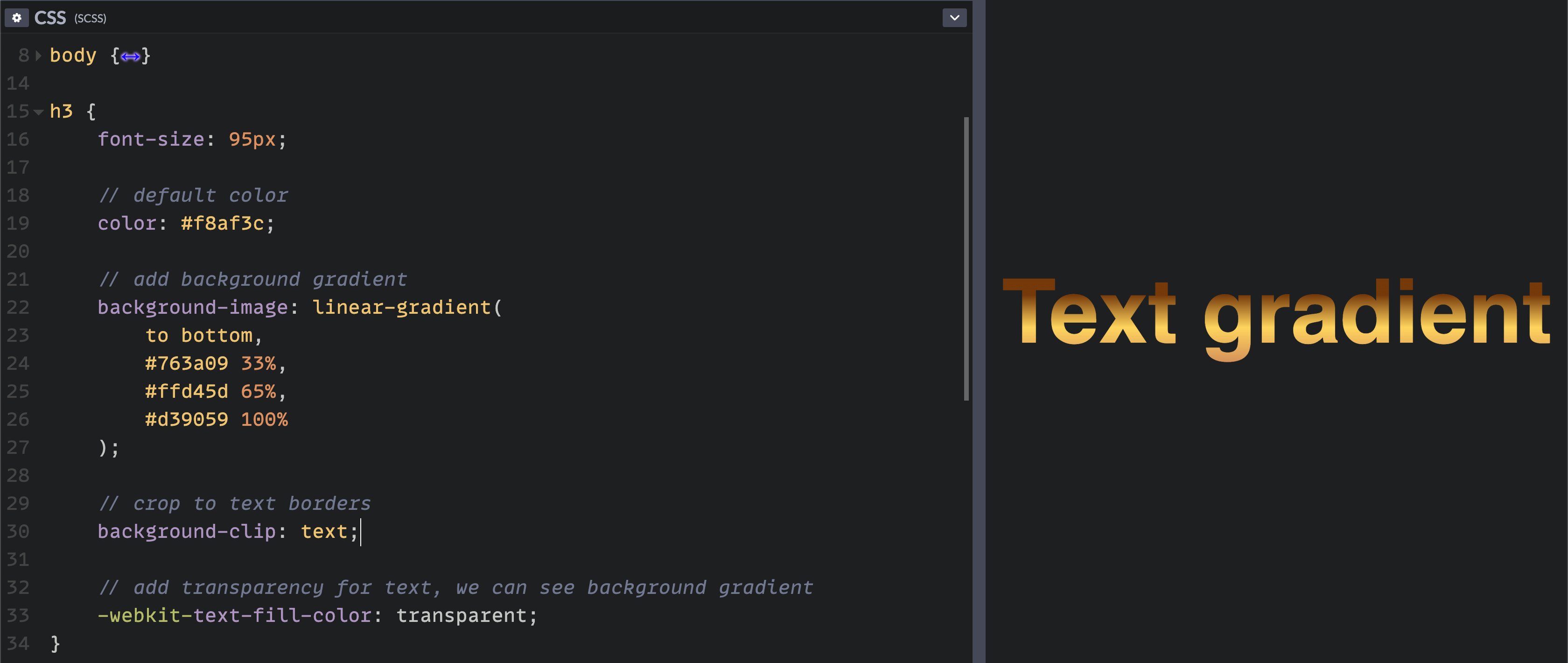Click the background-clip property name
This screenshot has width=1568, height=663.
[x=186, y=531]
